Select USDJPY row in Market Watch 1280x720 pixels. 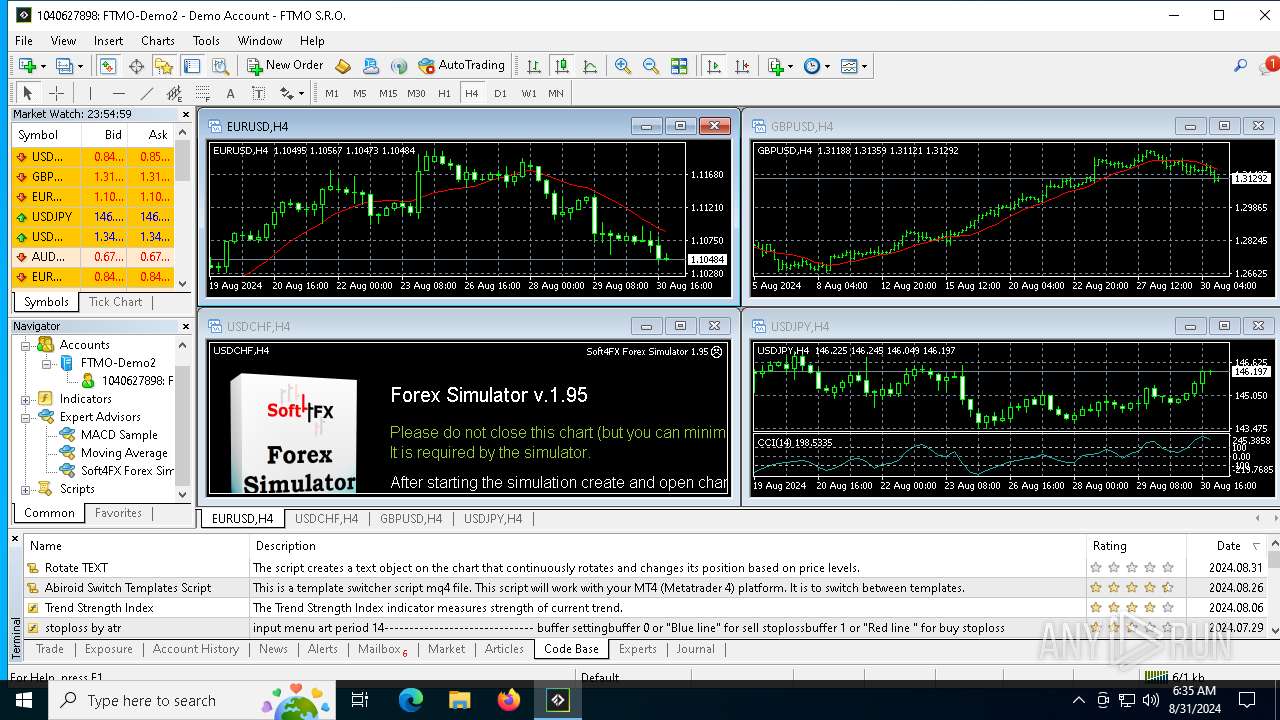(x=91, y=217)
